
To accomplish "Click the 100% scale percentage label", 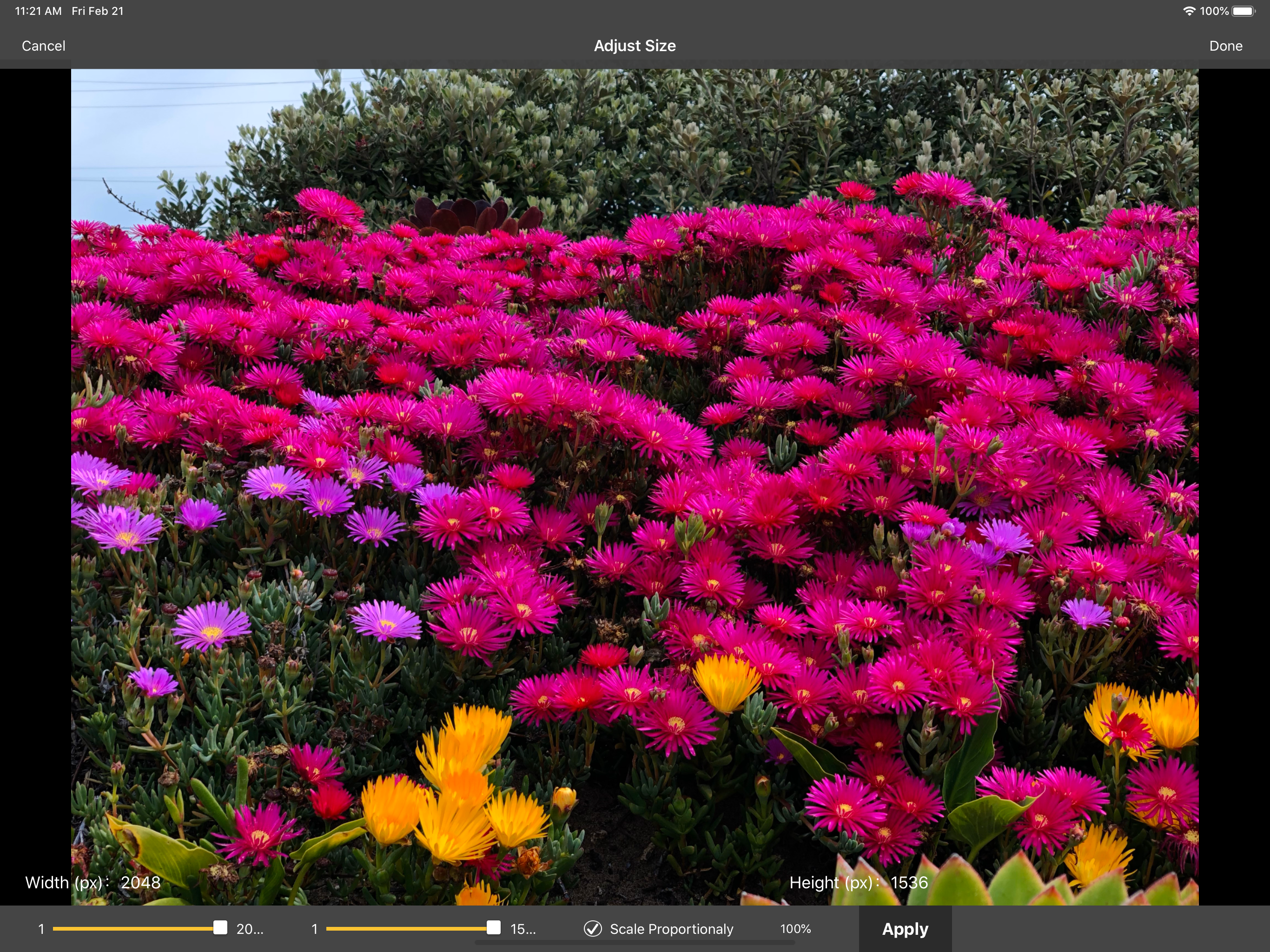I will coord(795,928).
